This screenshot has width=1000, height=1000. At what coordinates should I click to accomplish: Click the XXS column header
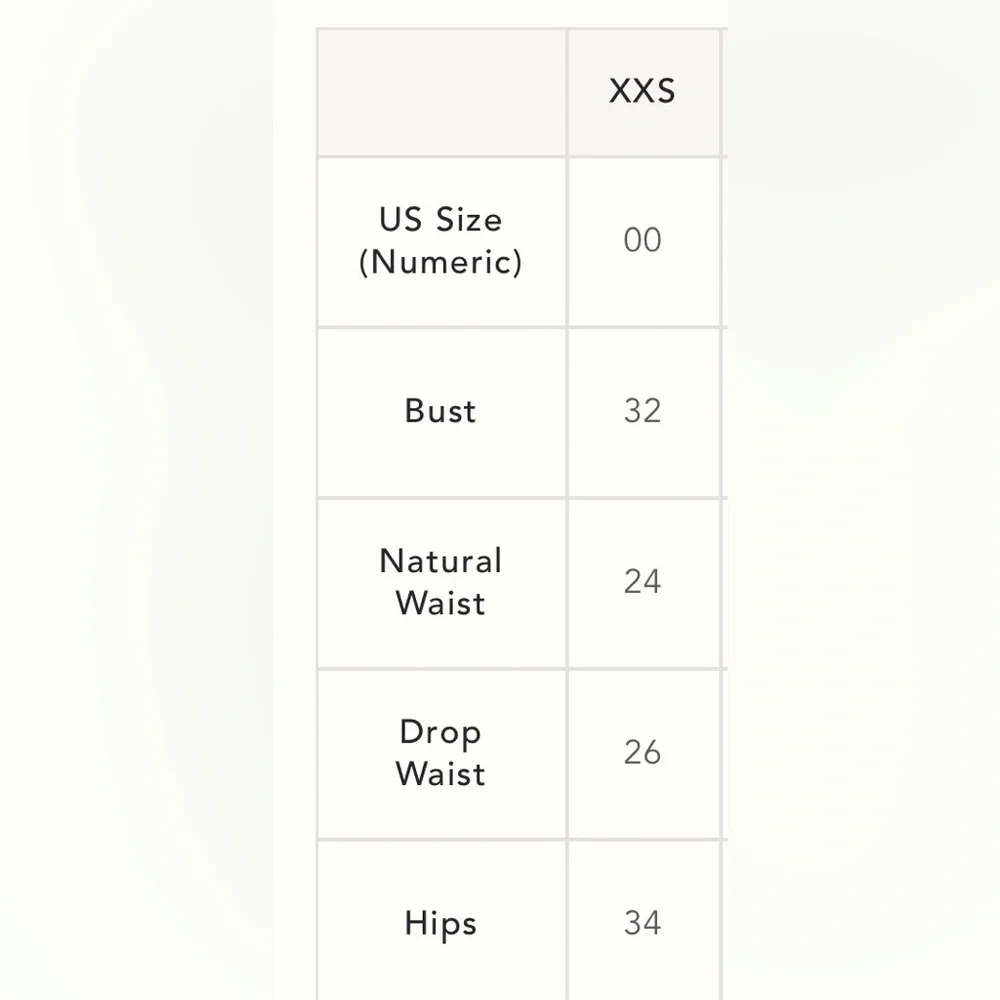(x=642, y=92)
